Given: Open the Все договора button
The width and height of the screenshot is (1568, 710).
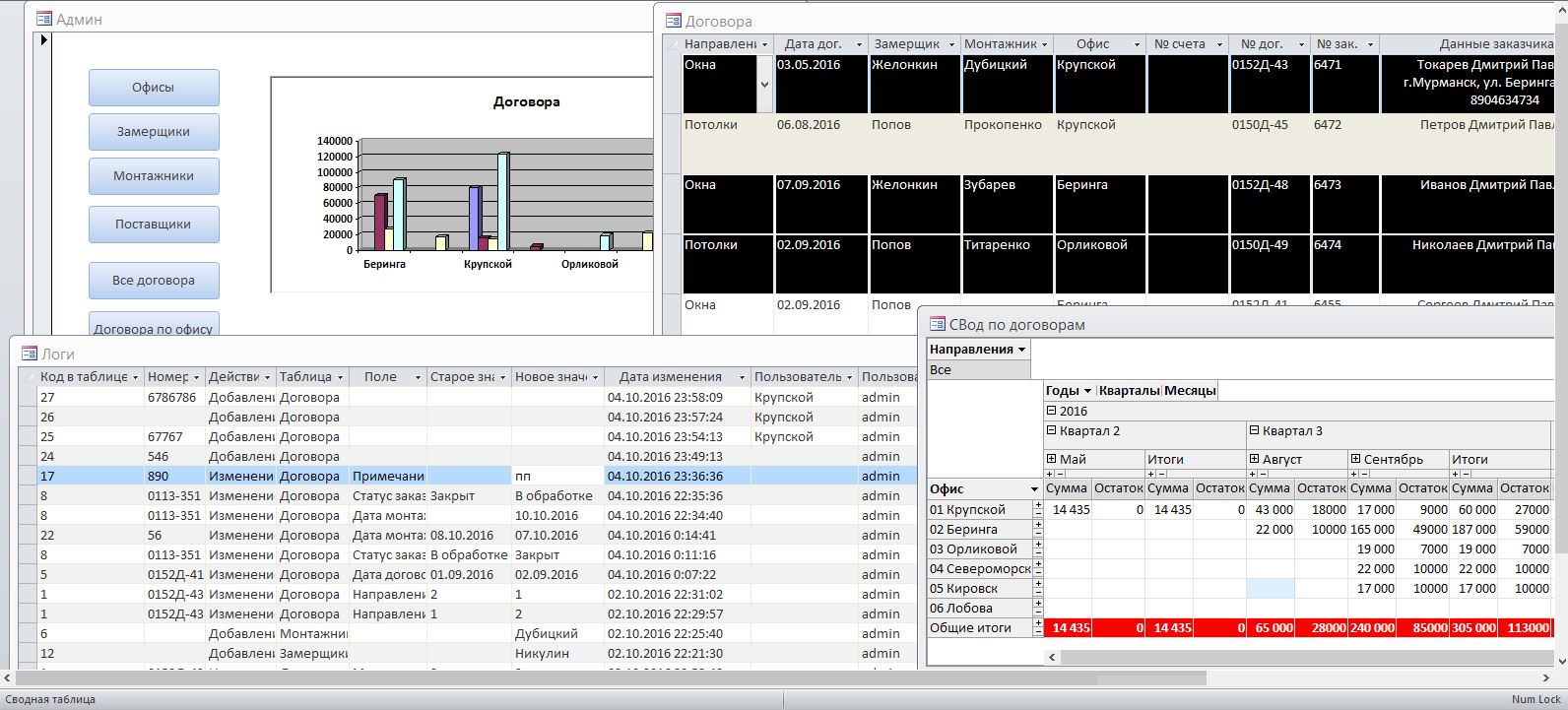Looking at the screenshot, I should click(154, 281).
